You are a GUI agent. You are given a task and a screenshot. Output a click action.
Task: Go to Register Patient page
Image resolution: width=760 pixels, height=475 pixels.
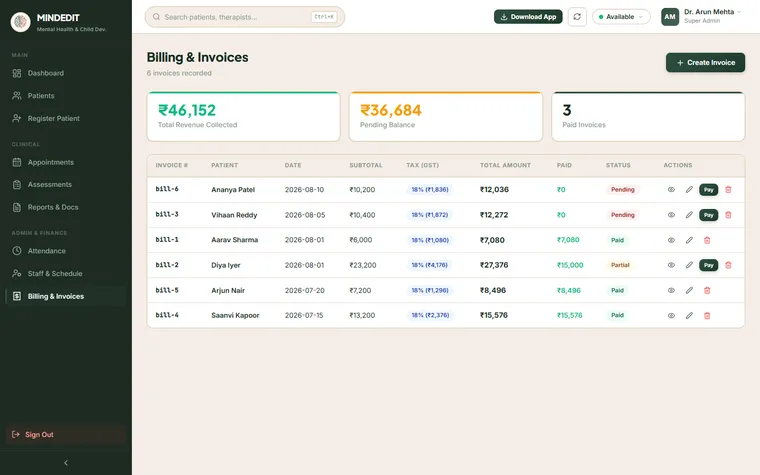pos(65,118)
